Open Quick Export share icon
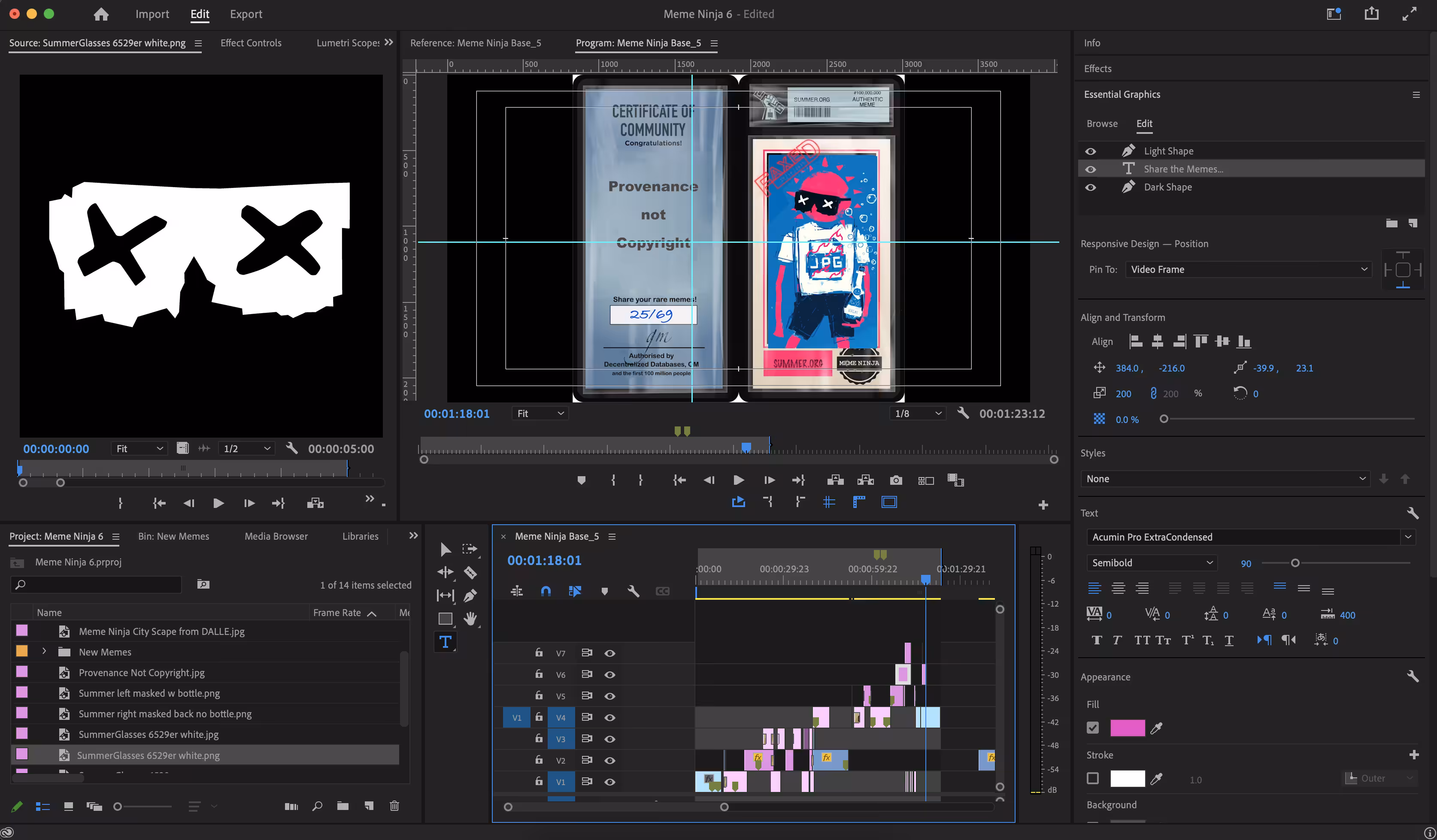The width and height of the screenshot is (1437, 840). point(1371,14)
